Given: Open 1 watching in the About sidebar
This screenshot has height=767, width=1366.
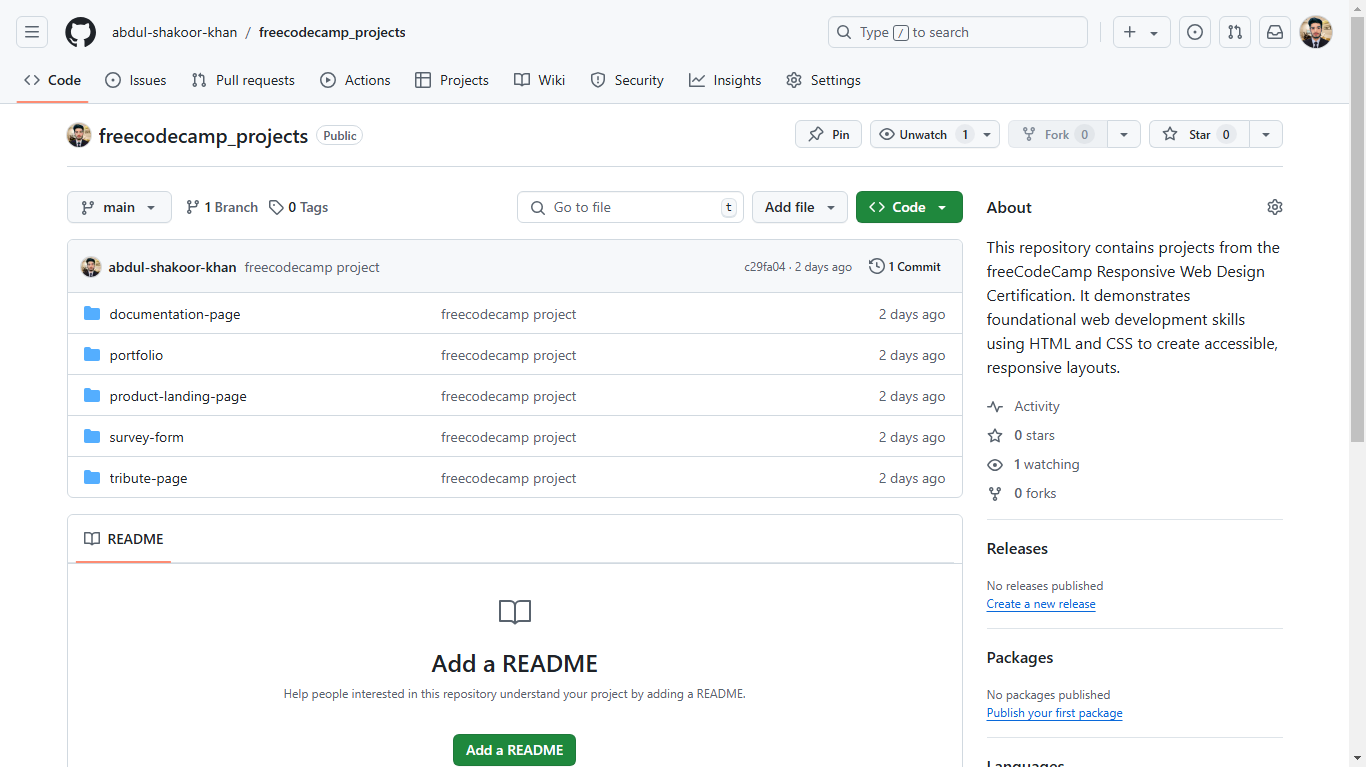Looking at the screenshot, I should (x=1033, y=464).
